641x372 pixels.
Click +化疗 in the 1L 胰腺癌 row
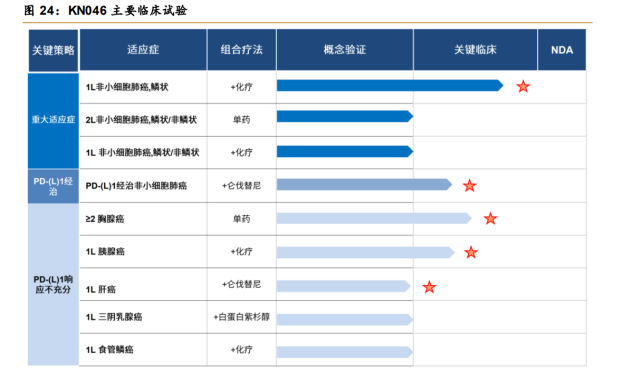point(242,252)
